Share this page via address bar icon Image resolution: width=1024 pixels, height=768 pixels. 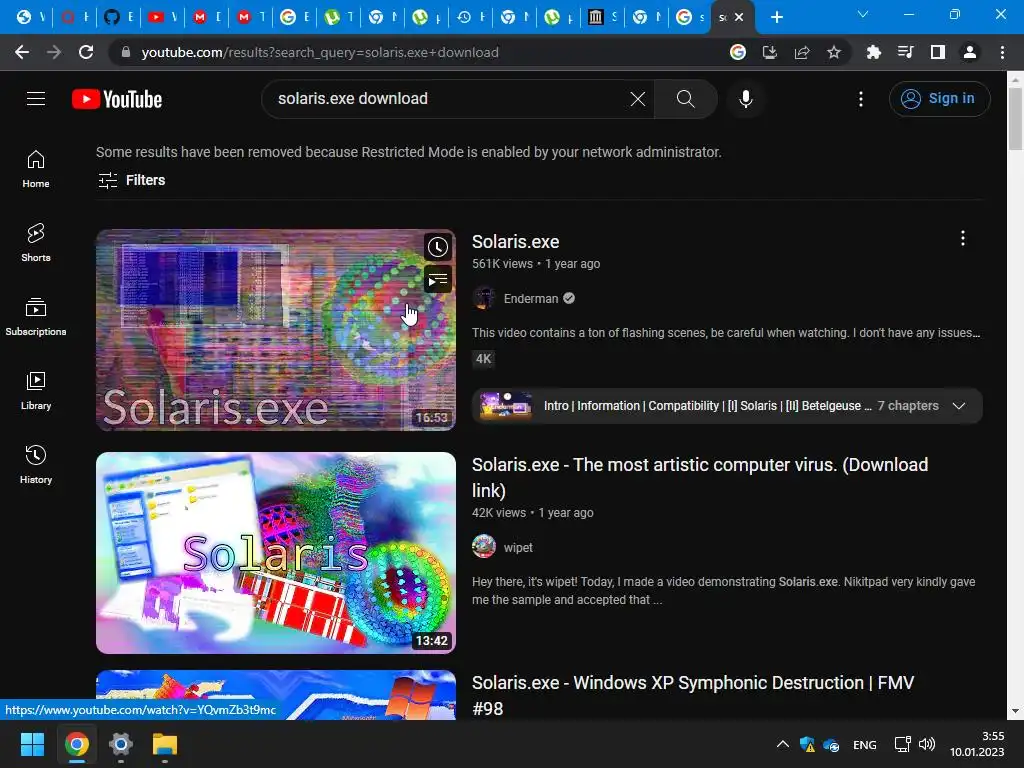(x=802, y=52)
